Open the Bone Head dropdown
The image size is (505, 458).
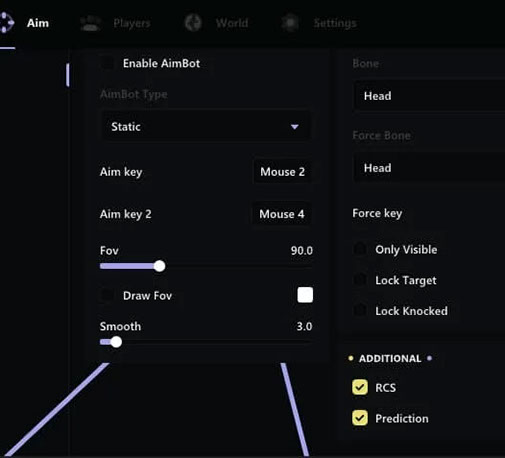tap(429, 96)
